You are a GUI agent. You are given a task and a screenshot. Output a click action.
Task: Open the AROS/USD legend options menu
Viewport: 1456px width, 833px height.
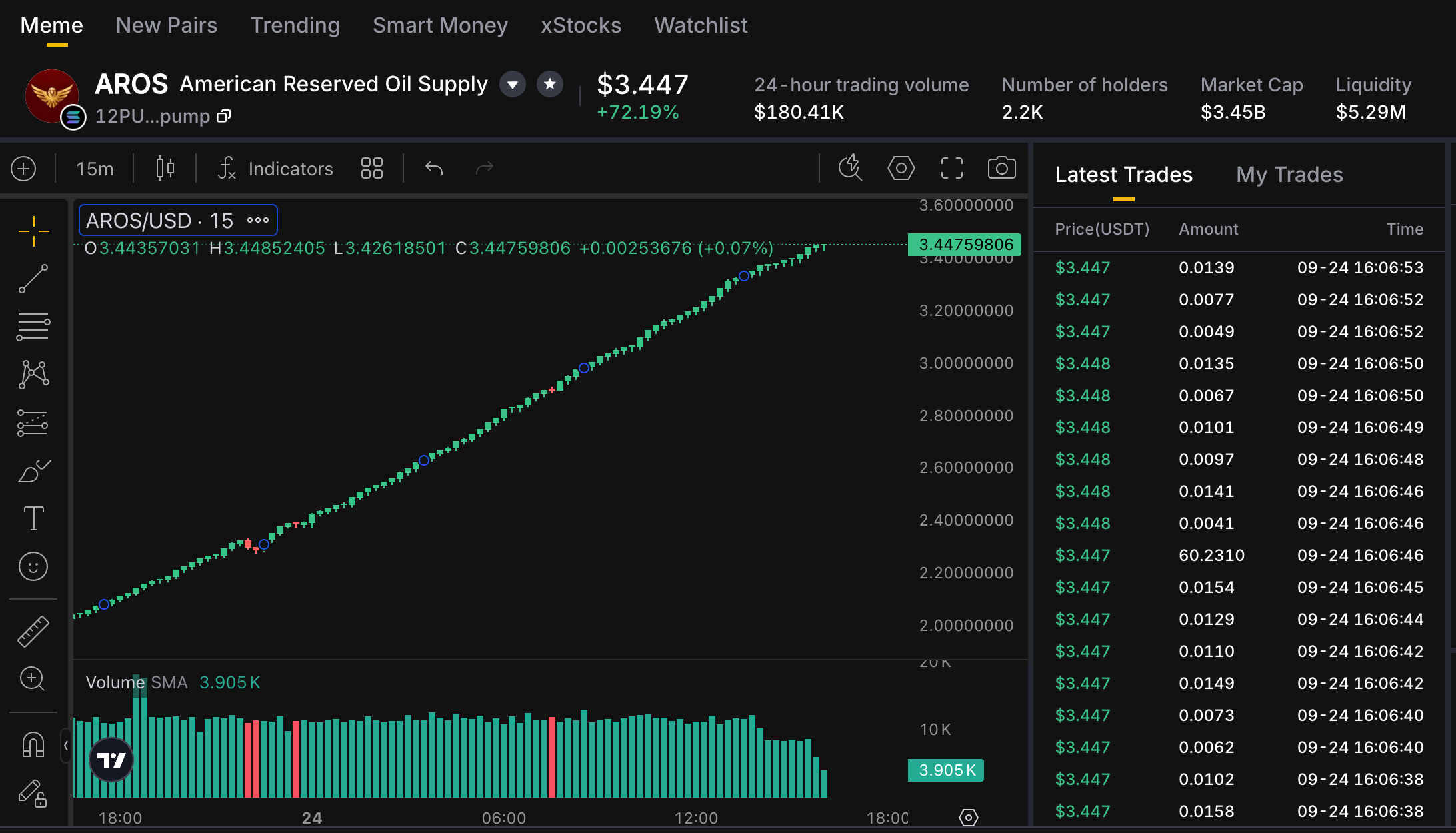tap(258, 220)
